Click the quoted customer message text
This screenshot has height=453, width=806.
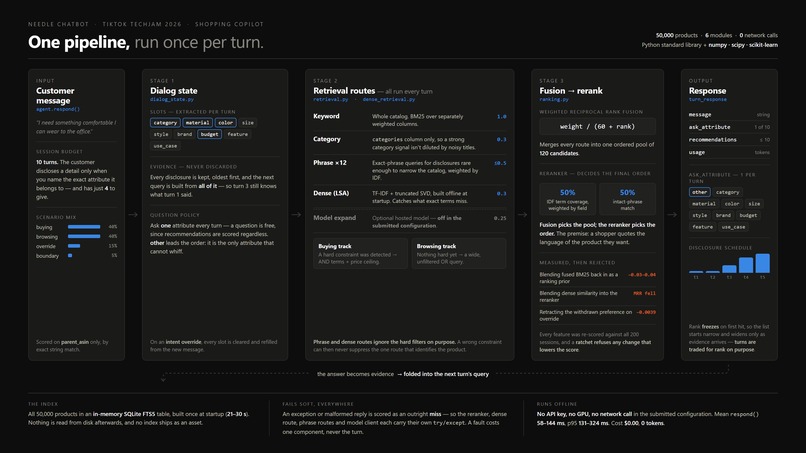(76, 127)
